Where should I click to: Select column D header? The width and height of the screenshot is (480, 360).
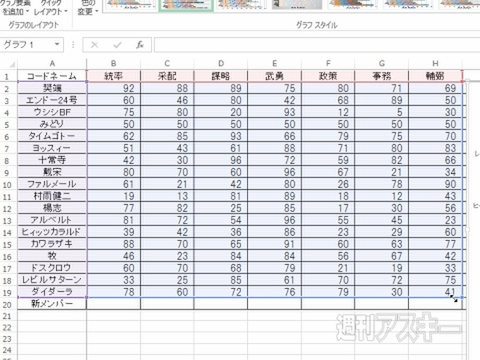221,63
